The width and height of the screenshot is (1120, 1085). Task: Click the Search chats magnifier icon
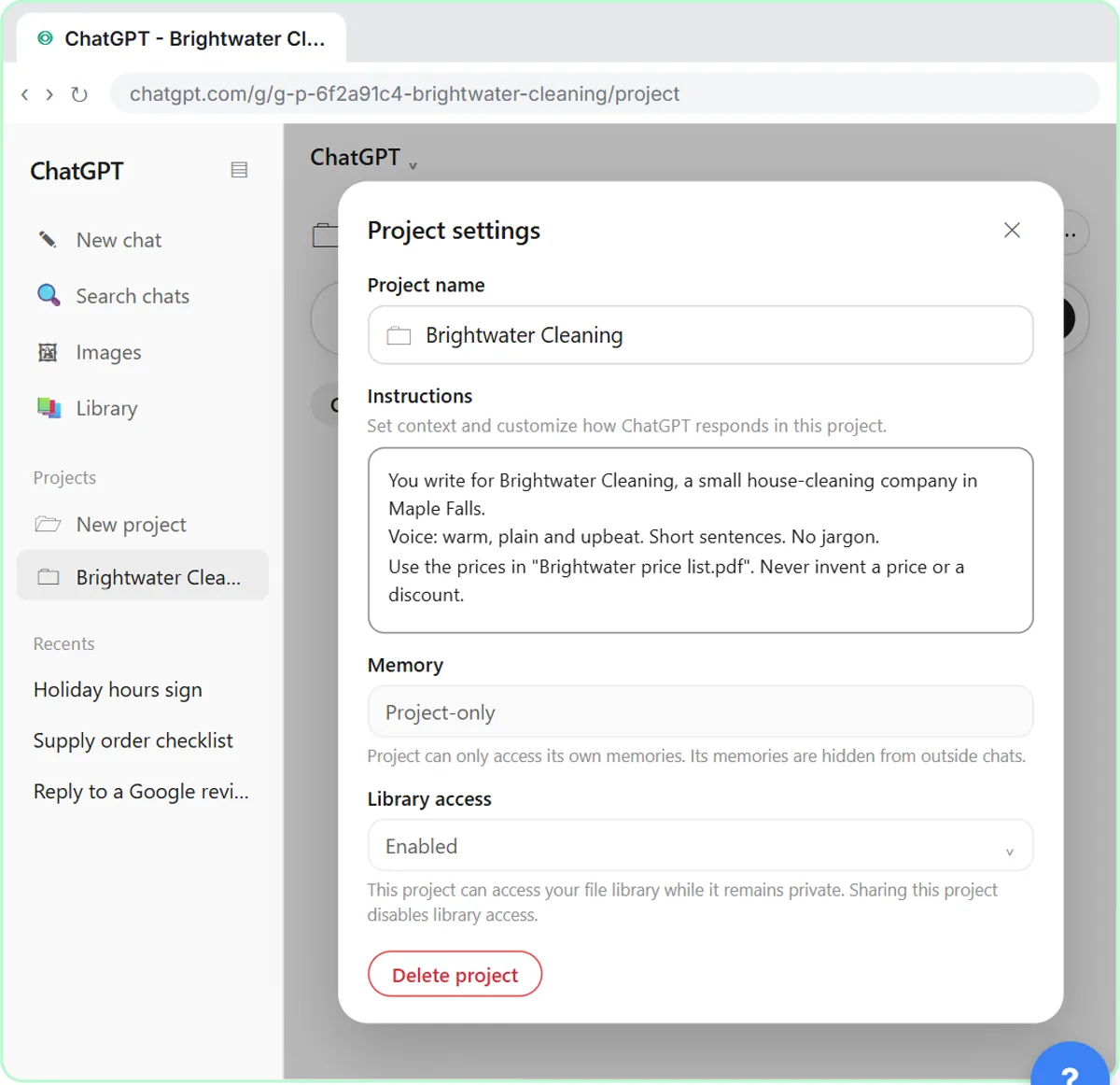pyautogui.click(x=48, y=296)
